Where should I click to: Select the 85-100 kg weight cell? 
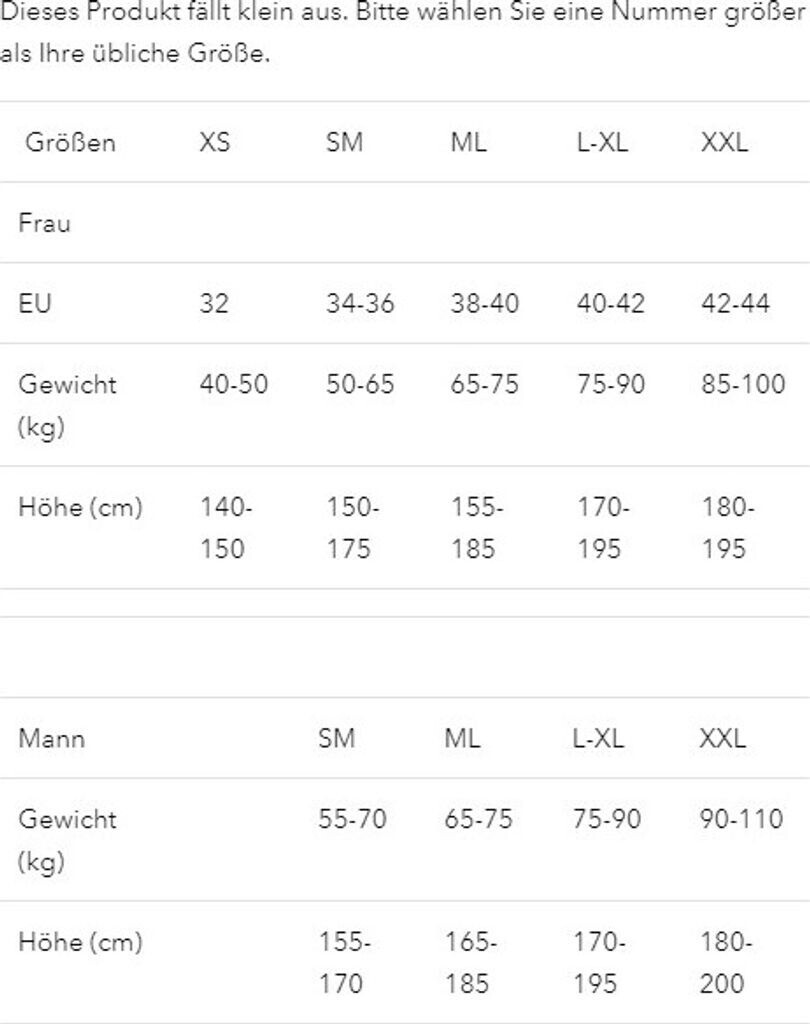[744, 384]
